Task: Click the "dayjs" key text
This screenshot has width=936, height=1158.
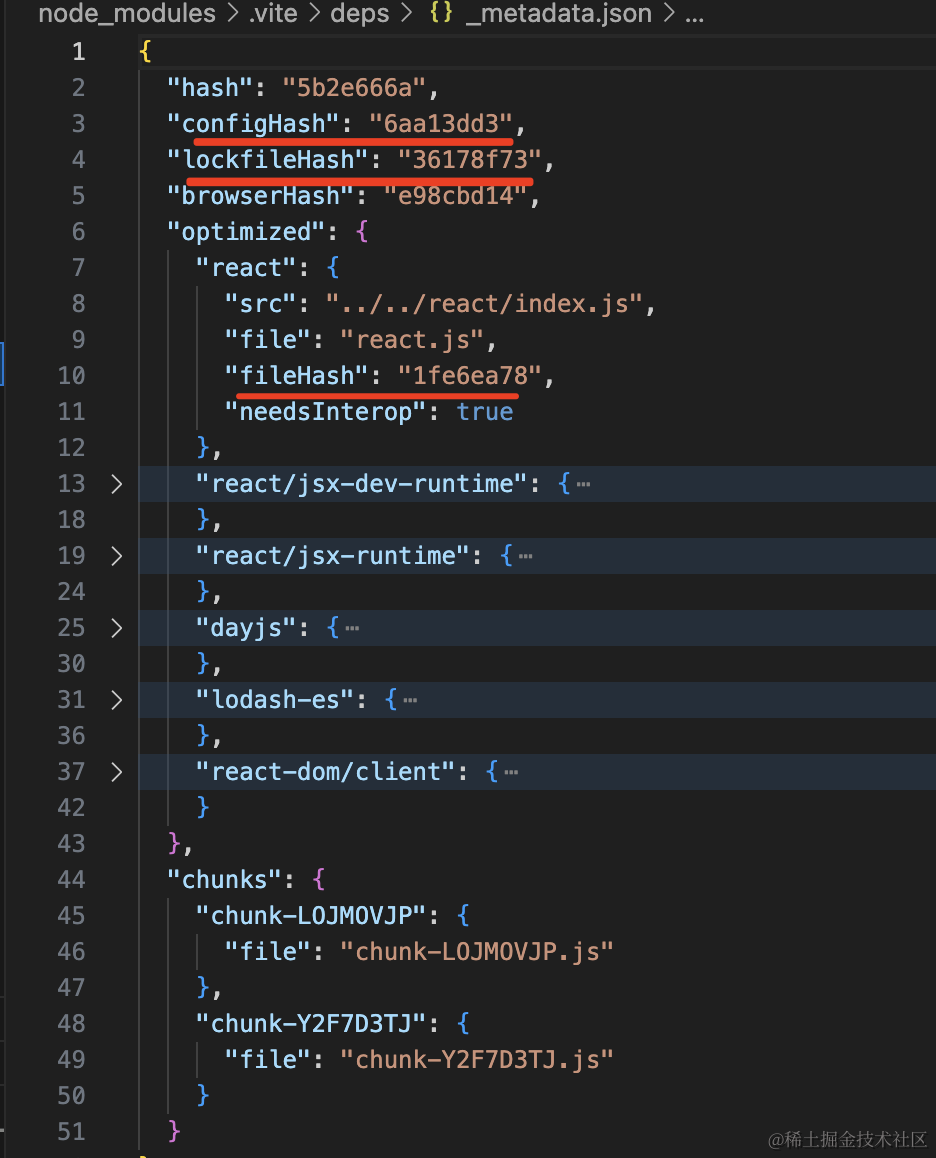Action: pyautogui.click(x=247, y=628)
